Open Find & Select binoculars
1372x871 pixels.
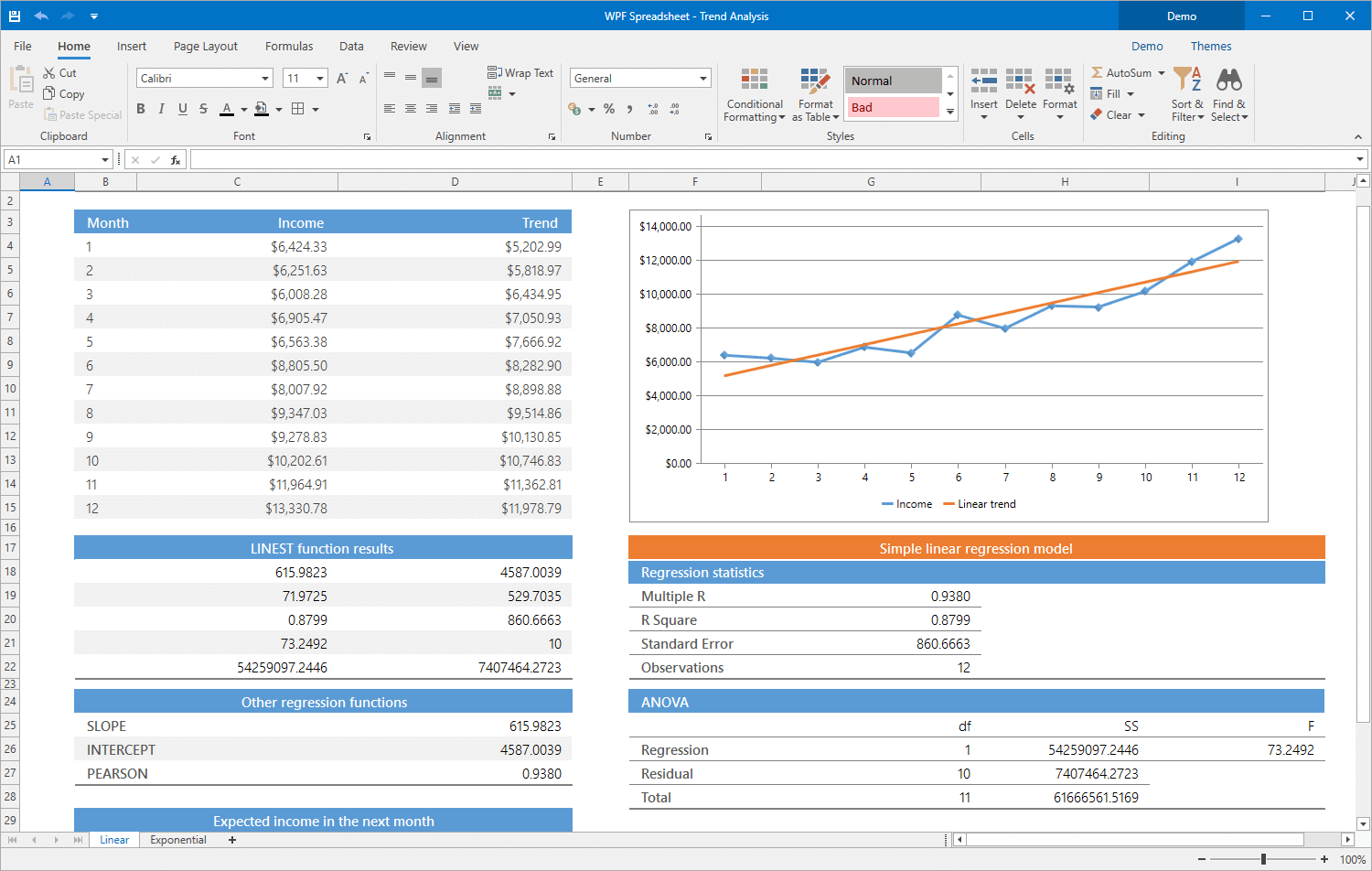coord(1228,81)
